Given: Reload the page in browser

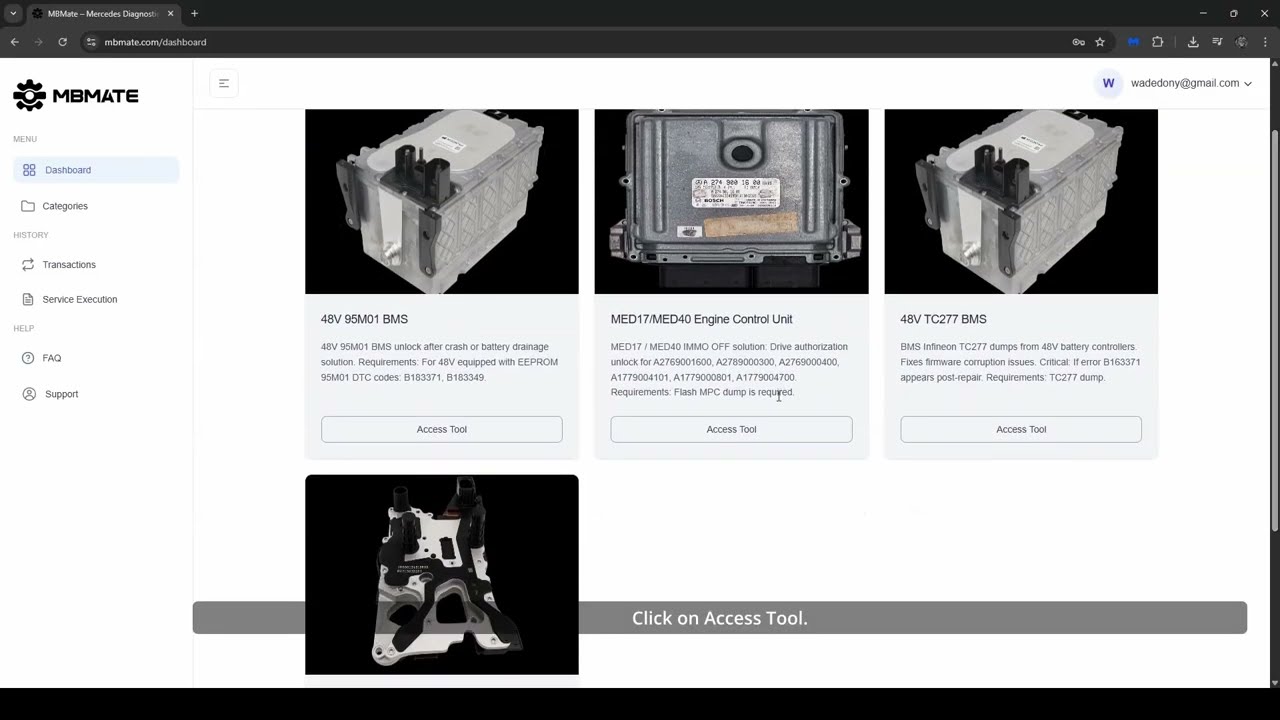Looking at the screenshot, I should tap(62, 42).
